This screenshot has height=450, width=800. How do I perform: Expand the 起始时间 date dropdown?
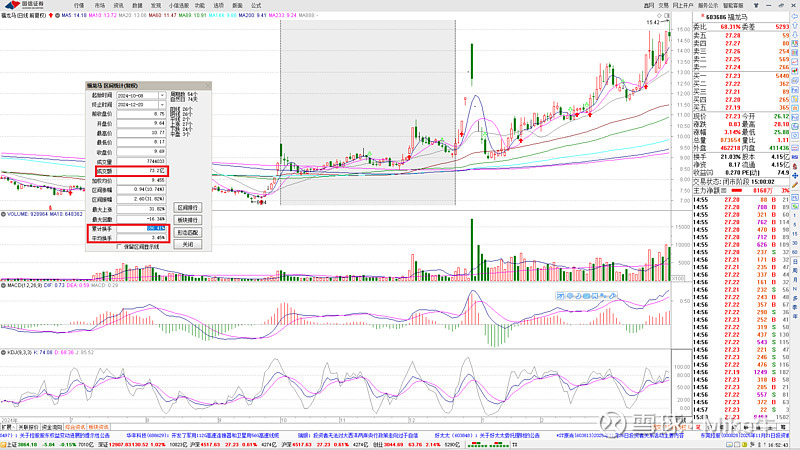163,93
